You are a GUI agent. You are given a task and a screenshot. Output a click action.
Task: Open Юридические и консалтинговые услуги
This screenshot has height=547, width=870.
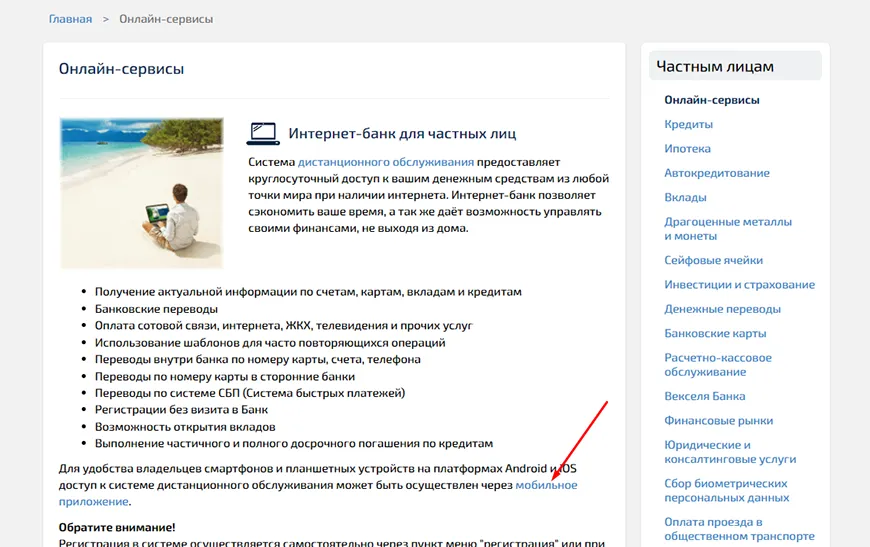[730, 452]
